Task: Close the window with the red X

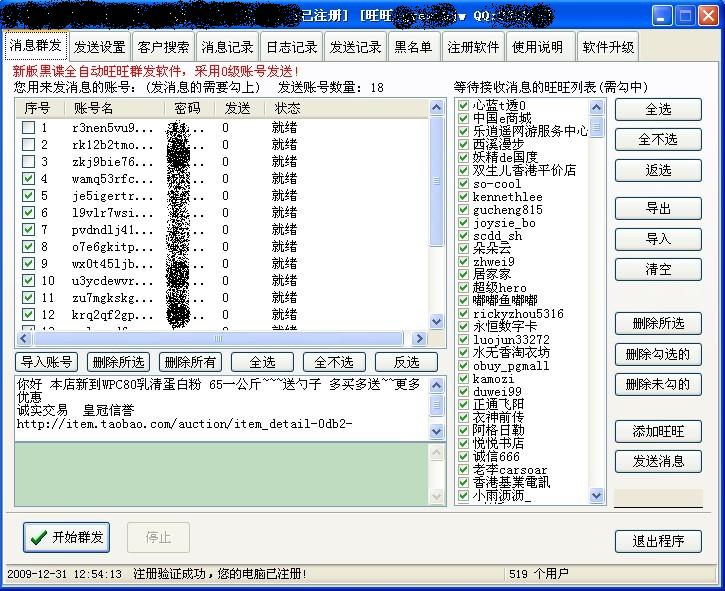Action: point(708,16)
